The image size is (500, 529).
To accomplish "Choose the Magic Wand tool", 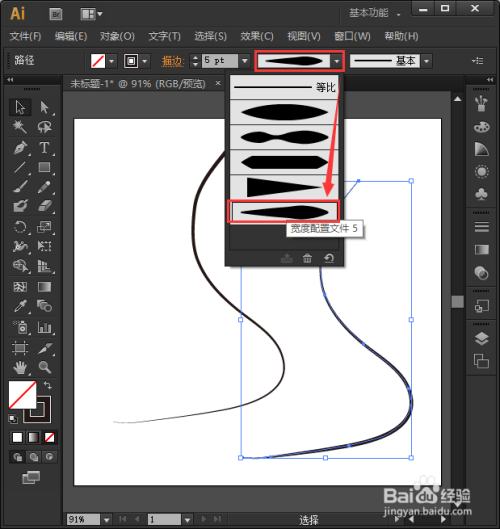I will pyautogui.click(x=20, y=127).
